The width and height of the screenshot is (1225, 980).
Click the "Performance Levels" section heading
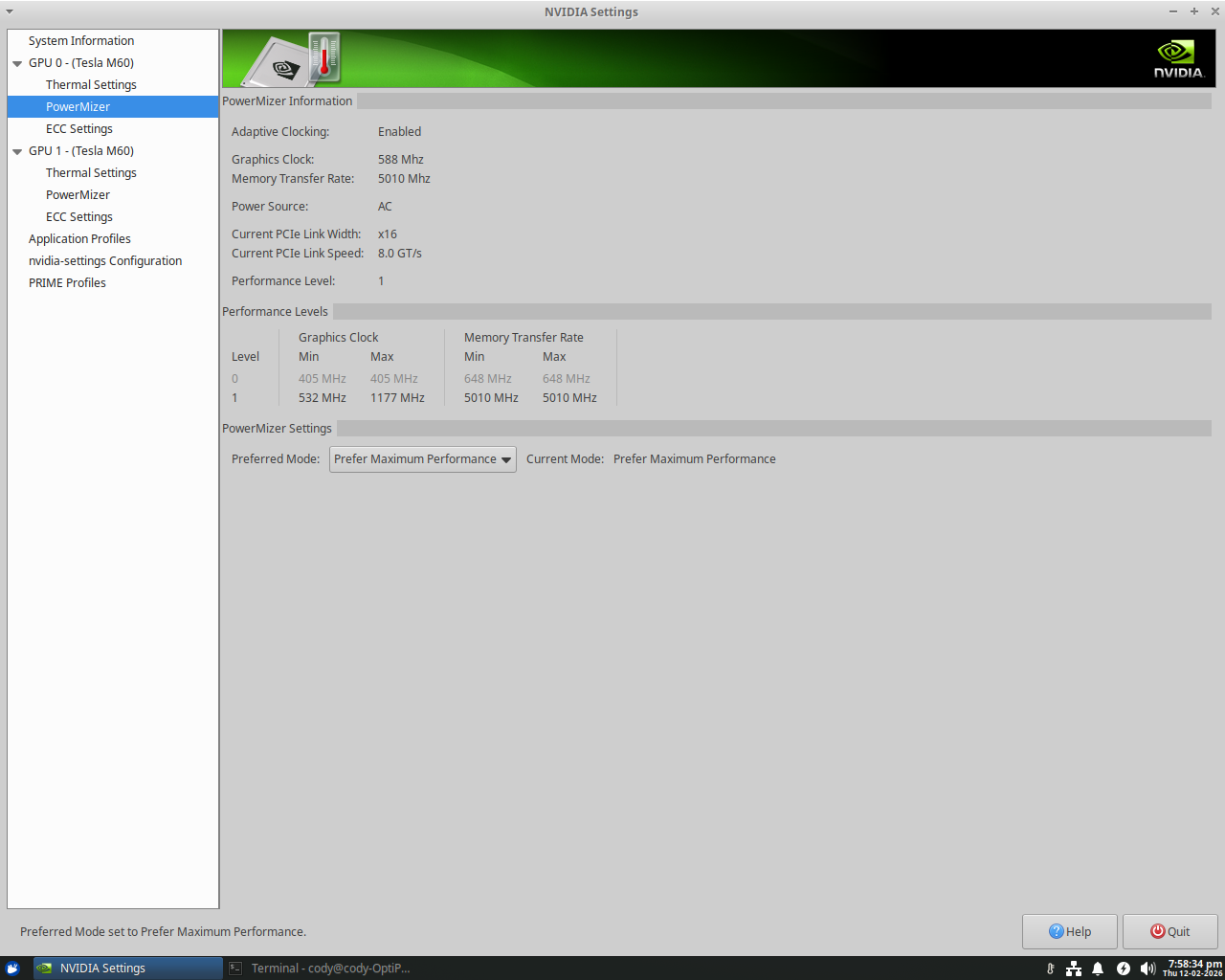click(x=275, y=312)
